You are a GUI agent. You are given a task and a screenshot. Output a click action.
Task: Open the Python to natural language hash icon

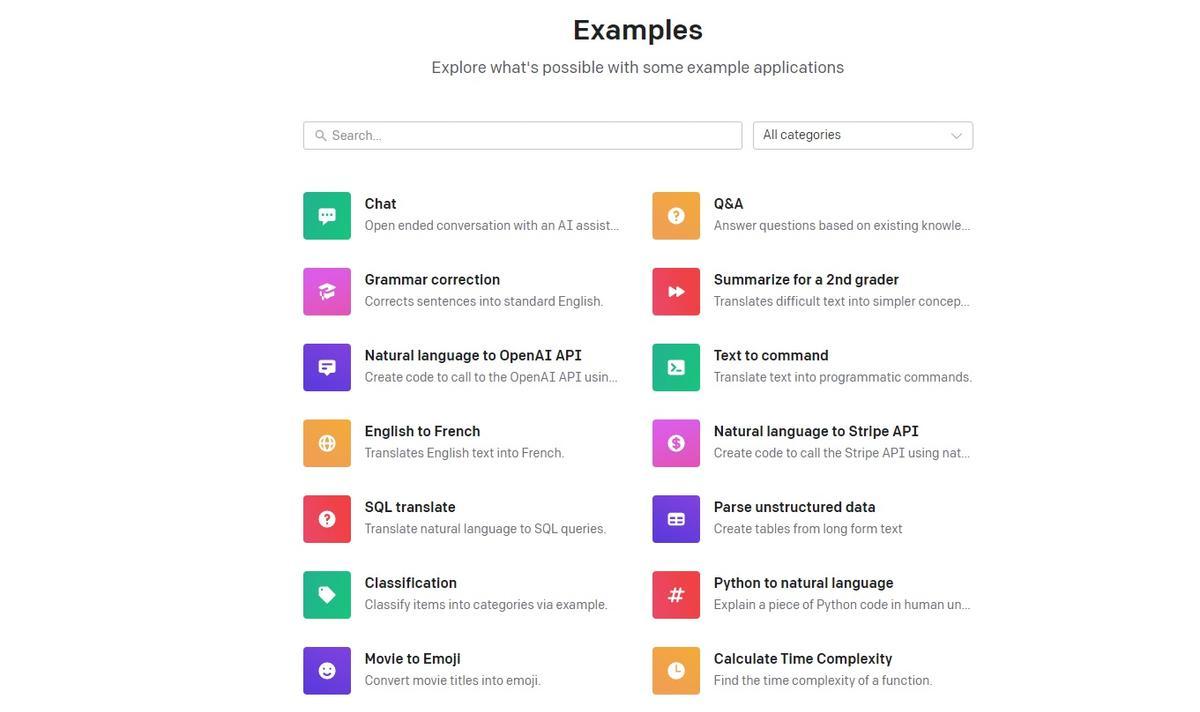coord(676,596)
